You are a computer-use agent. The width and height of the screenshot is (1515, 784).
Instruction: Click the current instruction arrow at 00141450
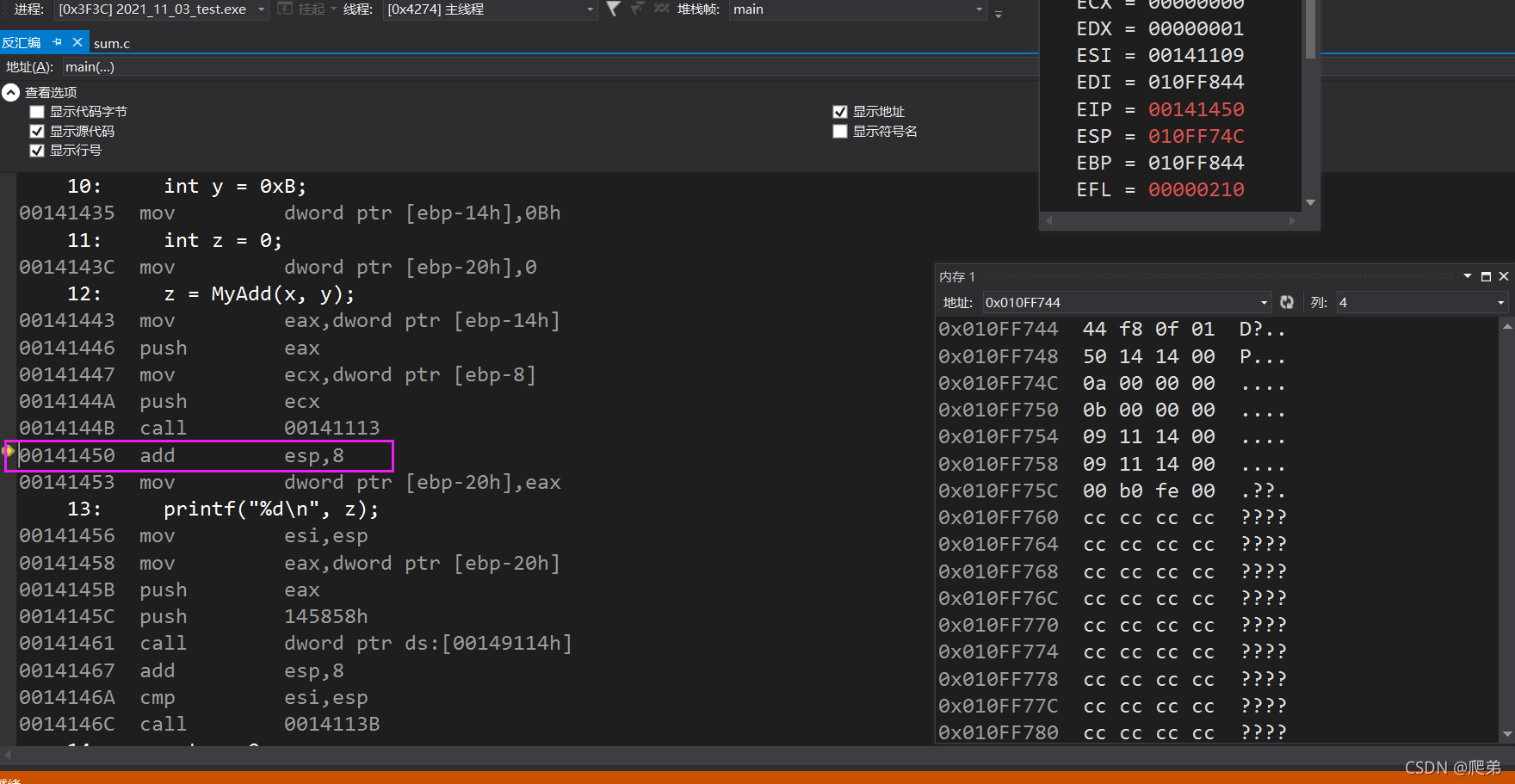[9, 450]
